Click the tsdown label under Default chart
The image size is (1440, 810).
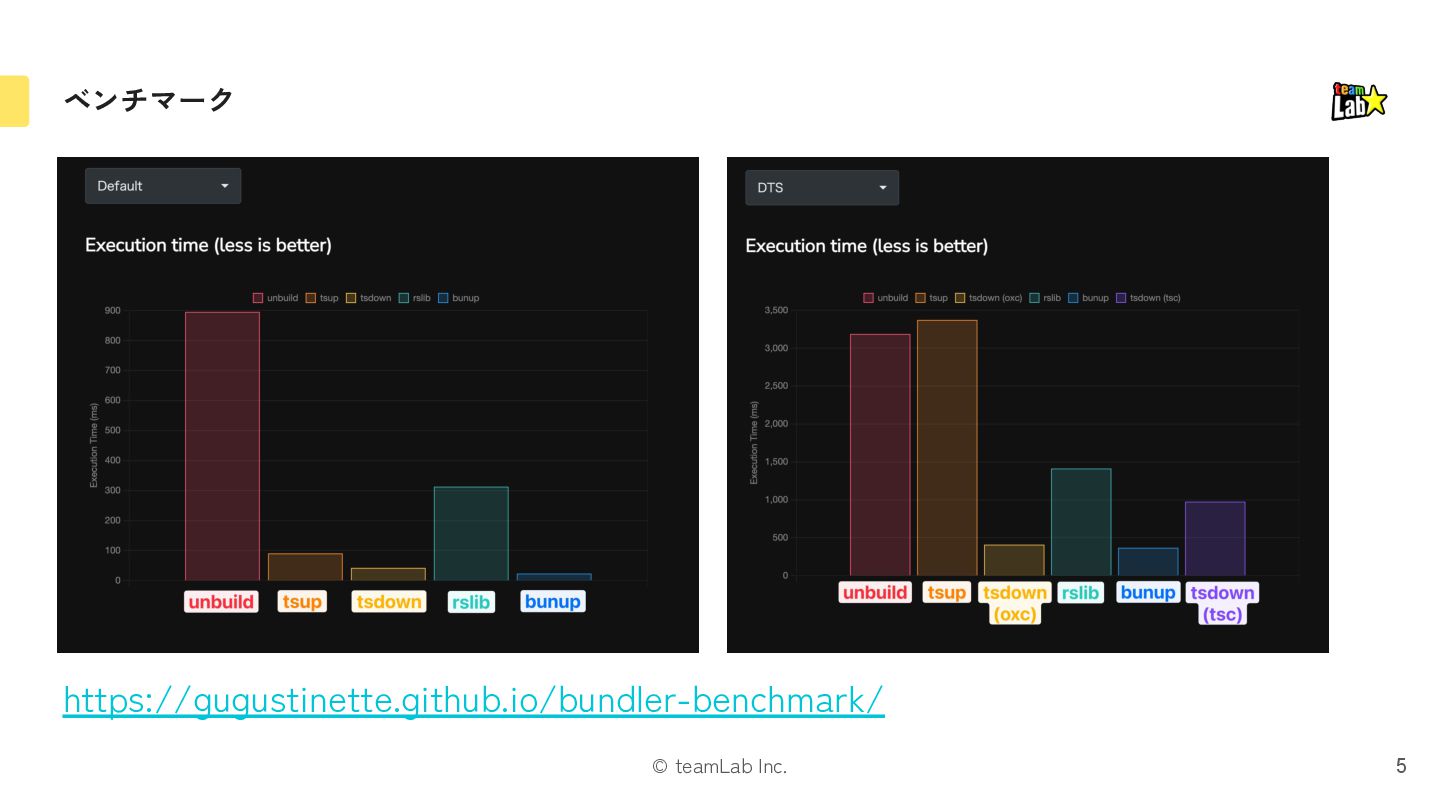(x=389, y=602)
